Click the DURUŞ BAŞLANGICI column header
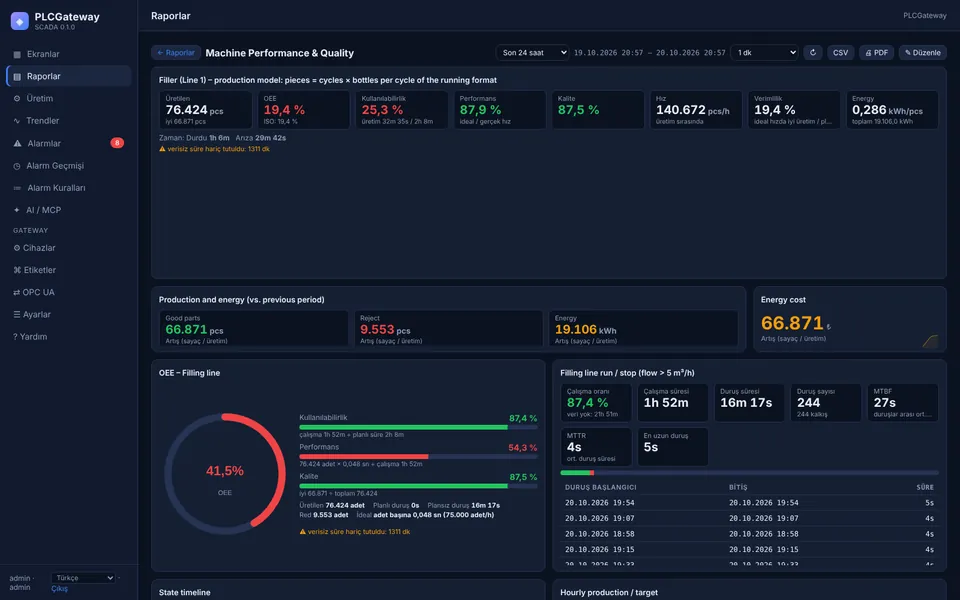Viewport: 960px width, 600px height. [x=601, y=487]
